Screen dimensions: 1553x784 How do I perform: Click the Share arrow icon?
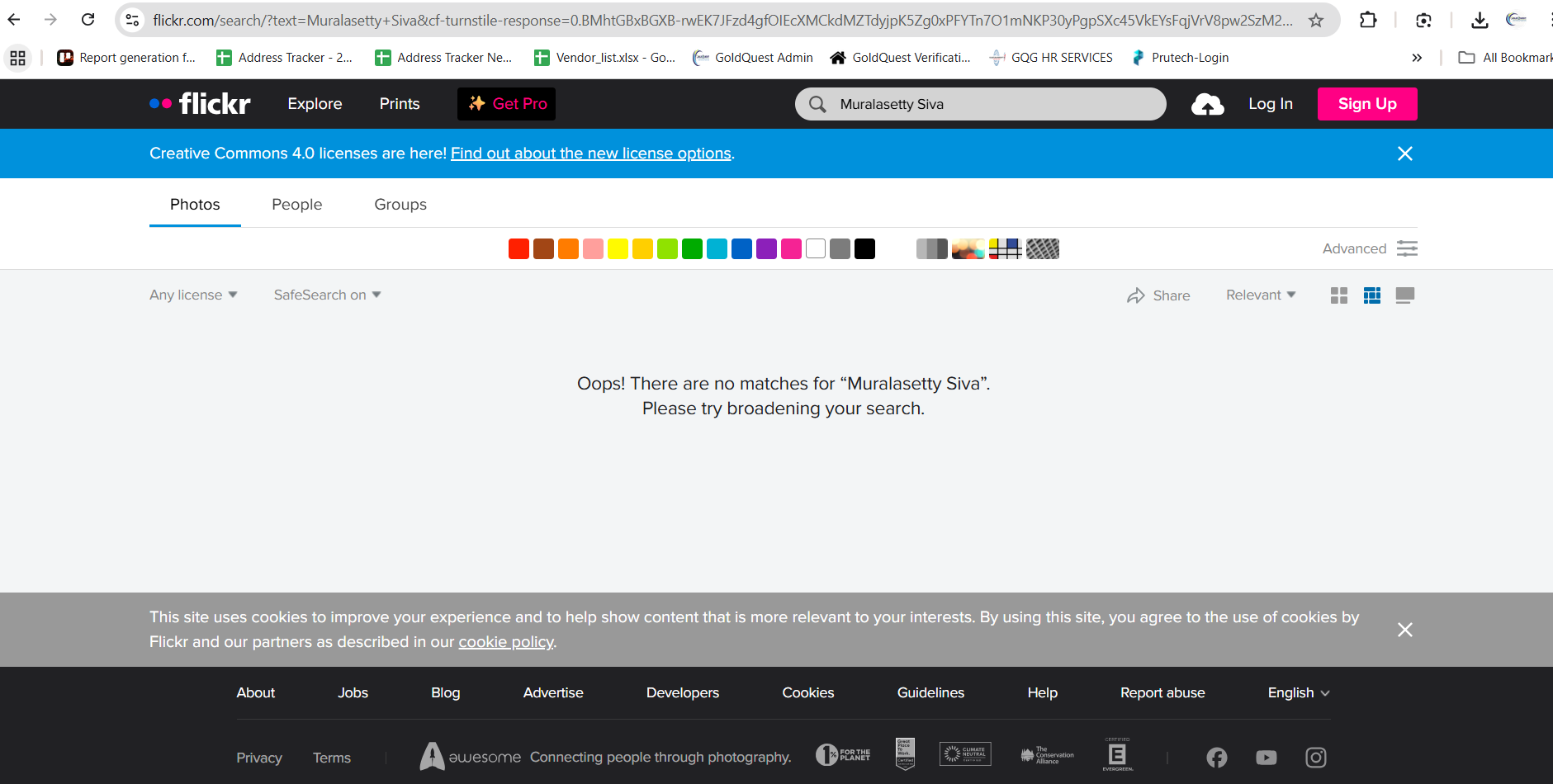1136,295
